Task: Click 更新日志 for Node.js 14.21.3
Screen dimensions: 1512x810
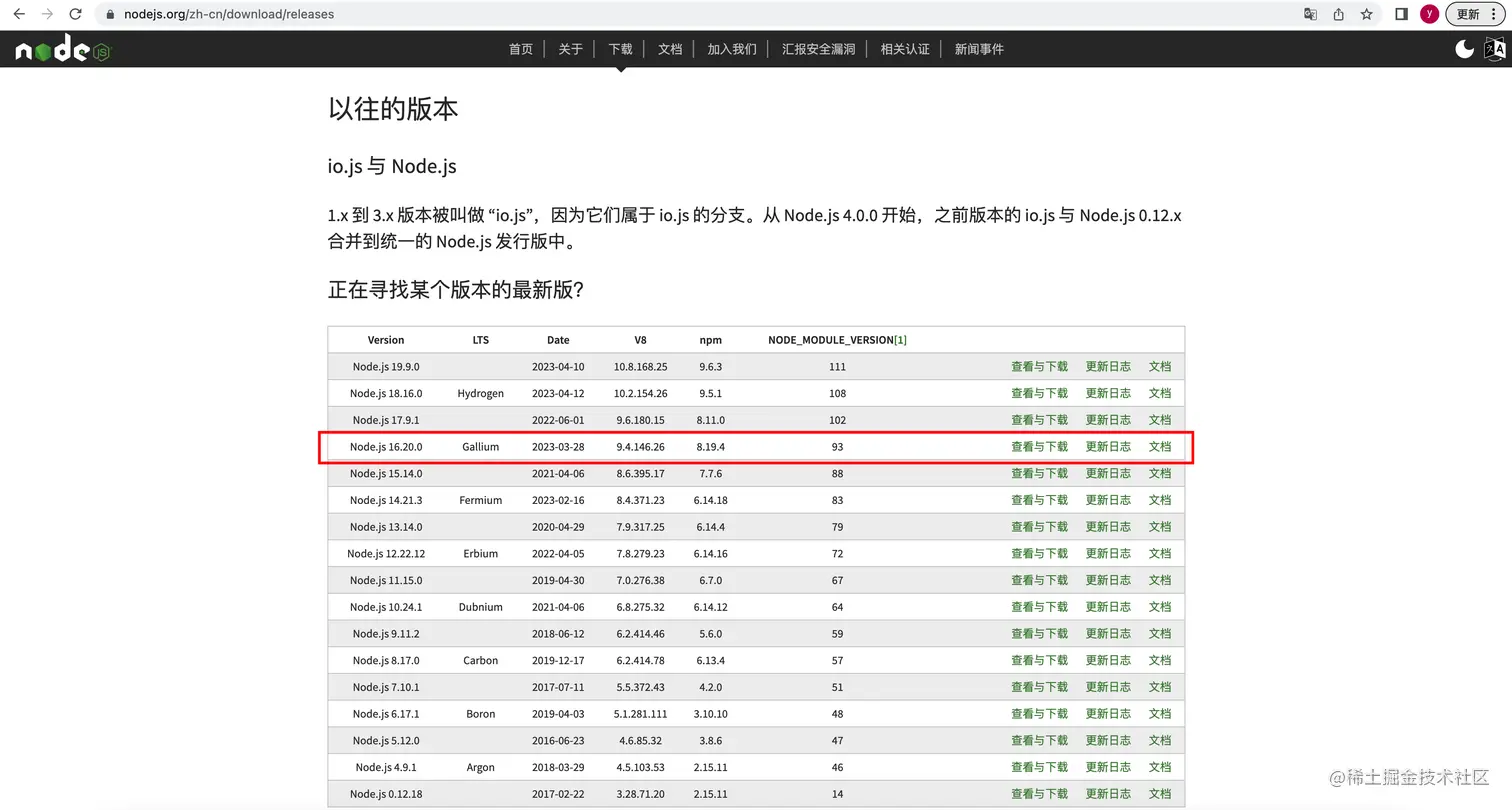Action: [x=1108, y=500]
